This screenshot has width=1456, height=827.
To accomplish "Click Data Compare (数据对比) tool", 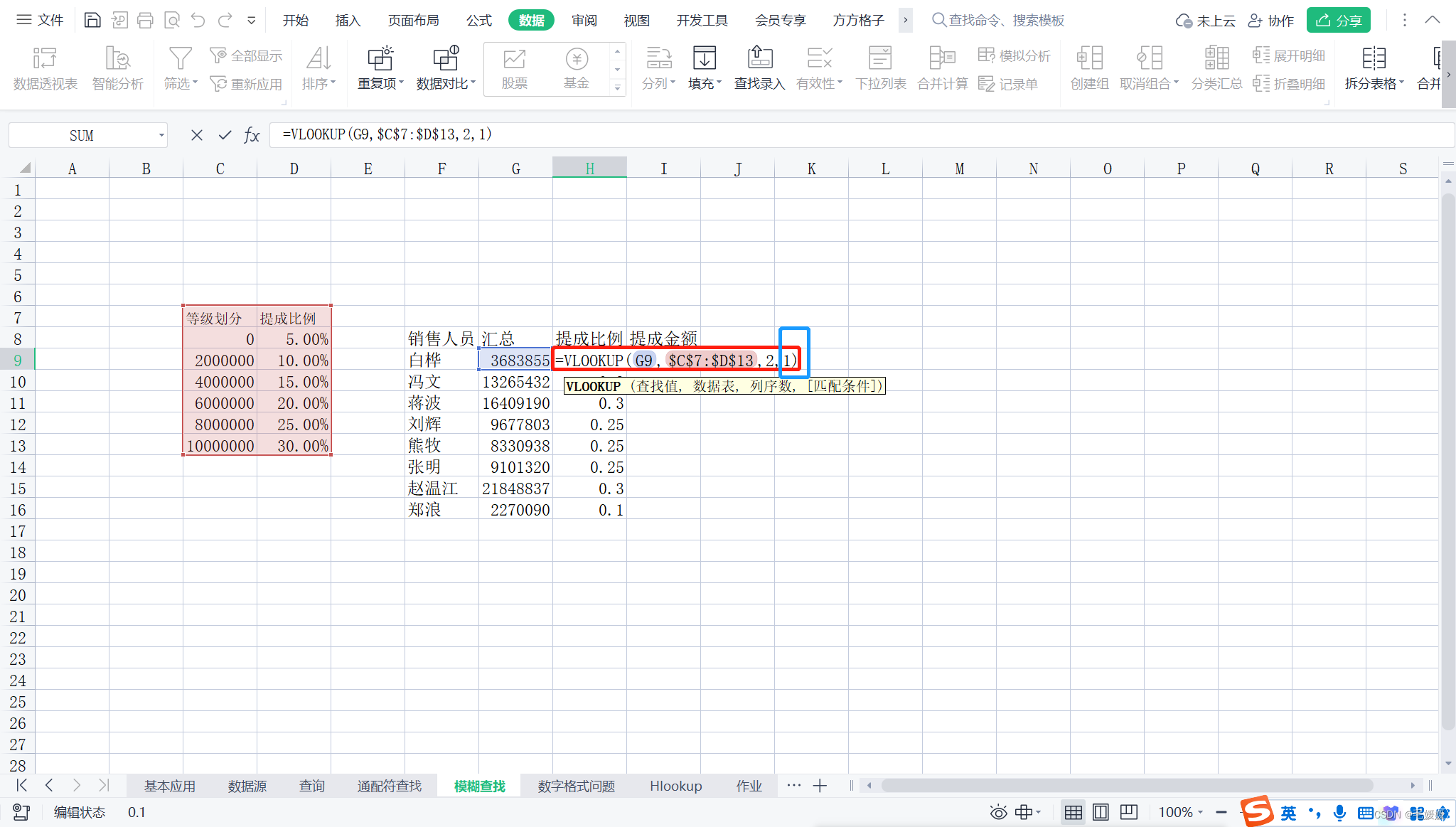I will 446,68.
